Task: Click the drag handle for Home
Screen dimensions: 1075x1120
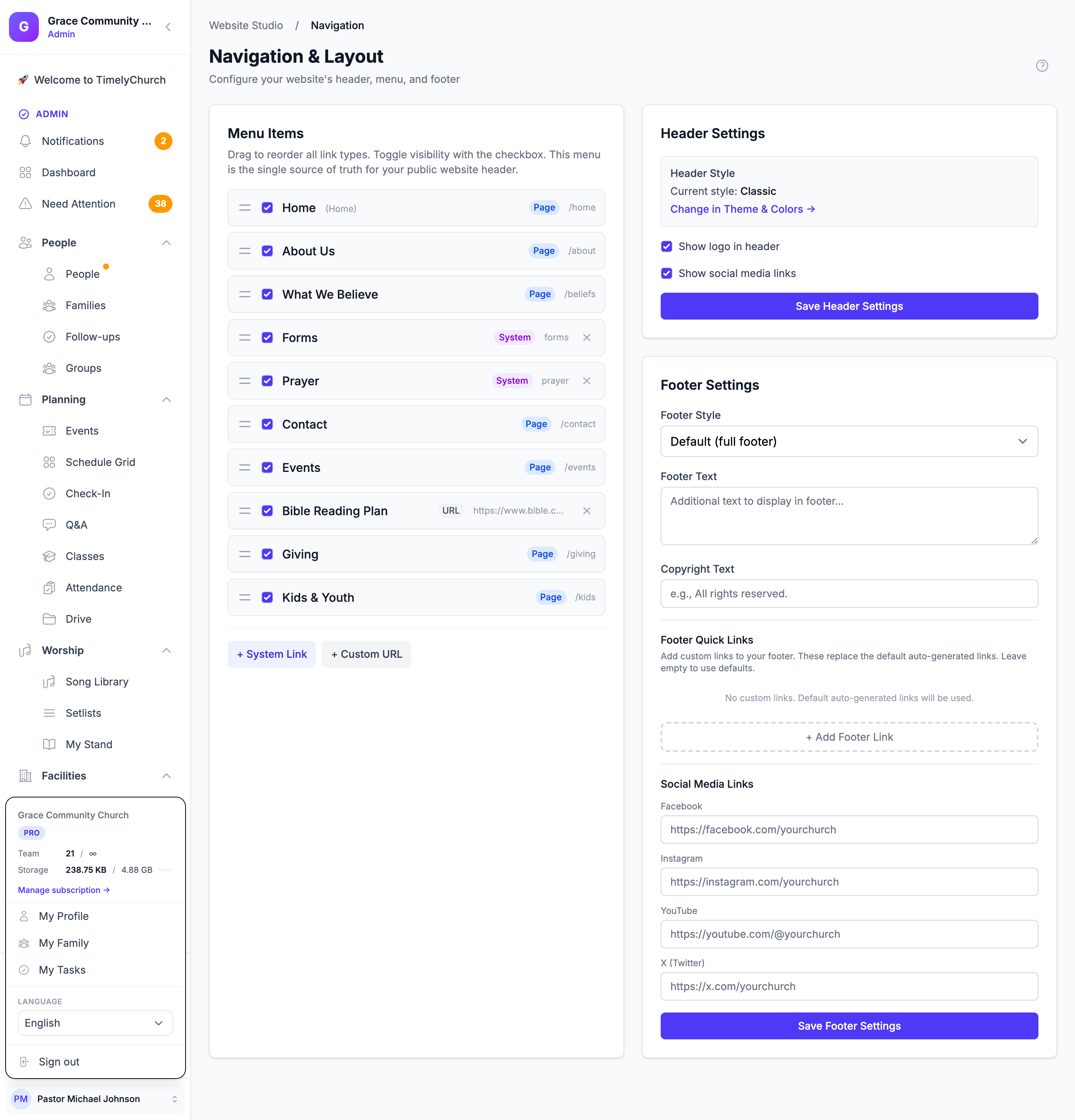Action: tap(245, 208)
